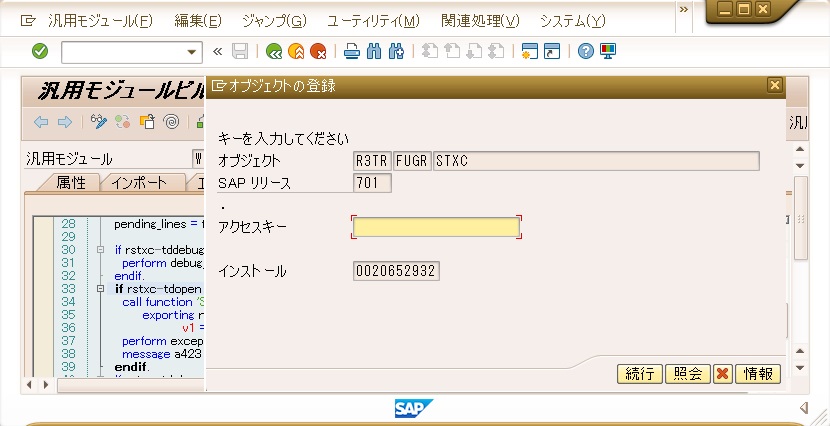
Task: Close the オブジェクトの登録 dialog
Action: [x=774, y=86]
